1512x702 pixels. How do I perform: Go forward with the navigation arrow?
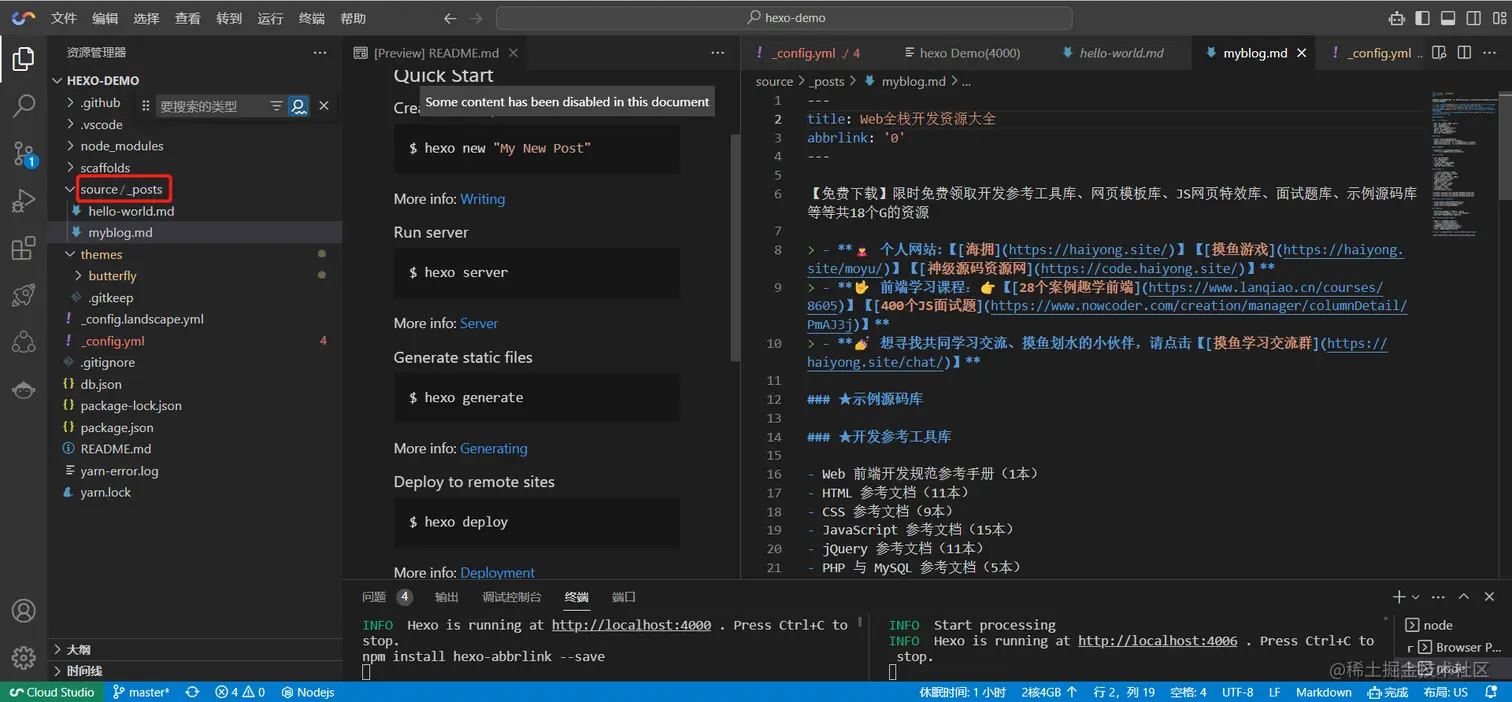click(476, 18)
